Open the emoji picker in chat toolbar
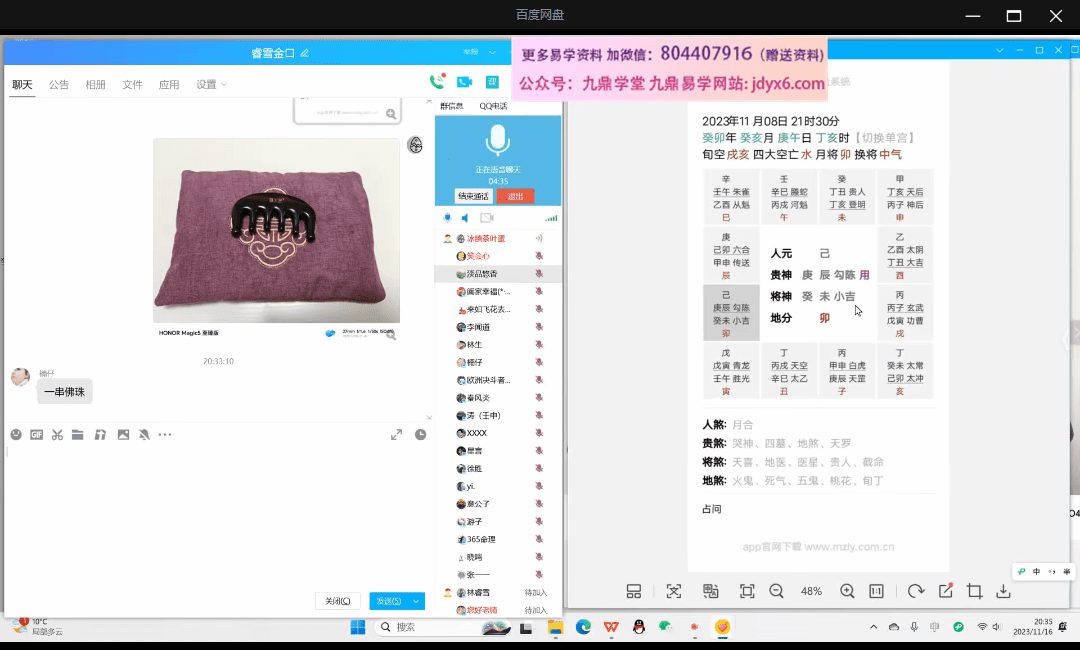This screenshot has height=650, width=1080. tap(16, 435)
